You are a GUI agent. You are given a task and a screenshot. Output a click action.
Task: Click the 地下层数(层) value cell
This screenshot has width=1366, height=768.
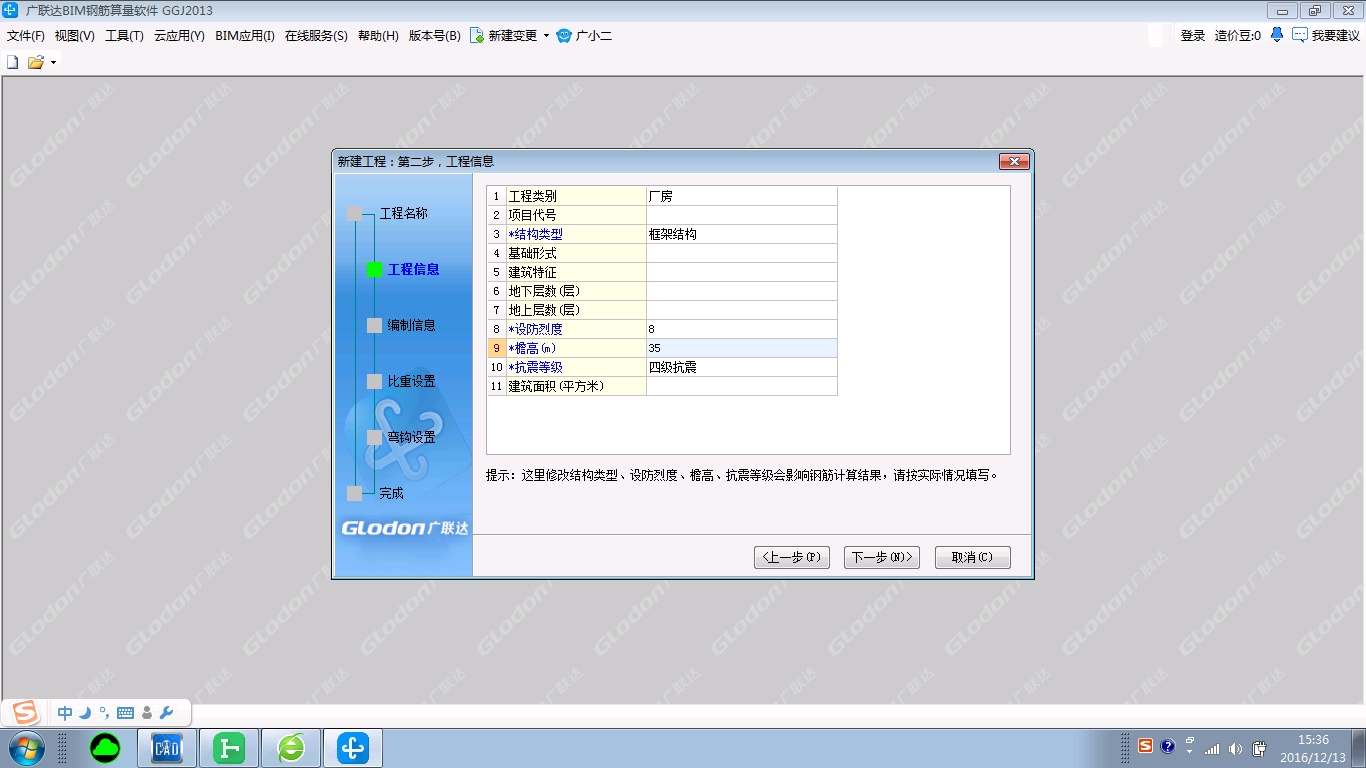pyautogui.click(x=741, y=291)
